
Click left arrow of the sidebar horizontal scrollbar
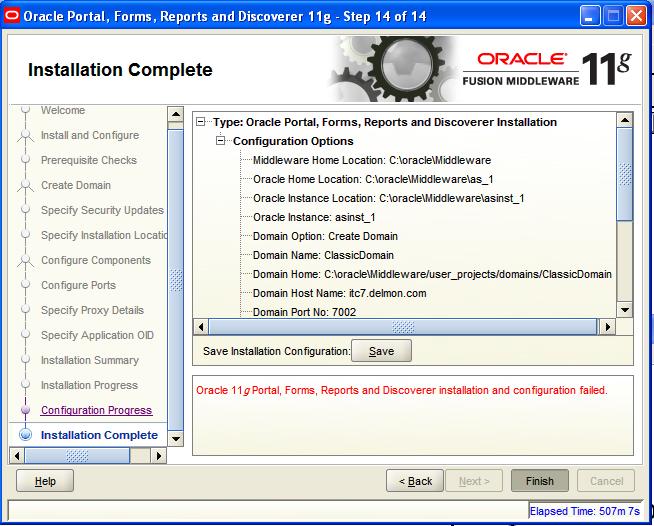click(x=16, y=455)
